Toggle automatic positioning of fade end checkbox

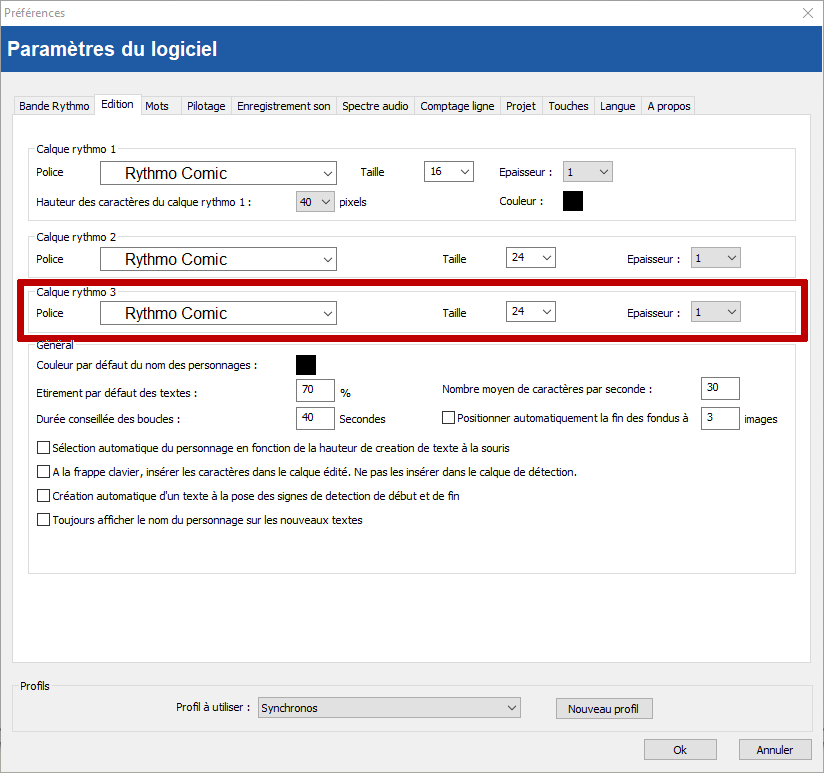tap(448, 418)
